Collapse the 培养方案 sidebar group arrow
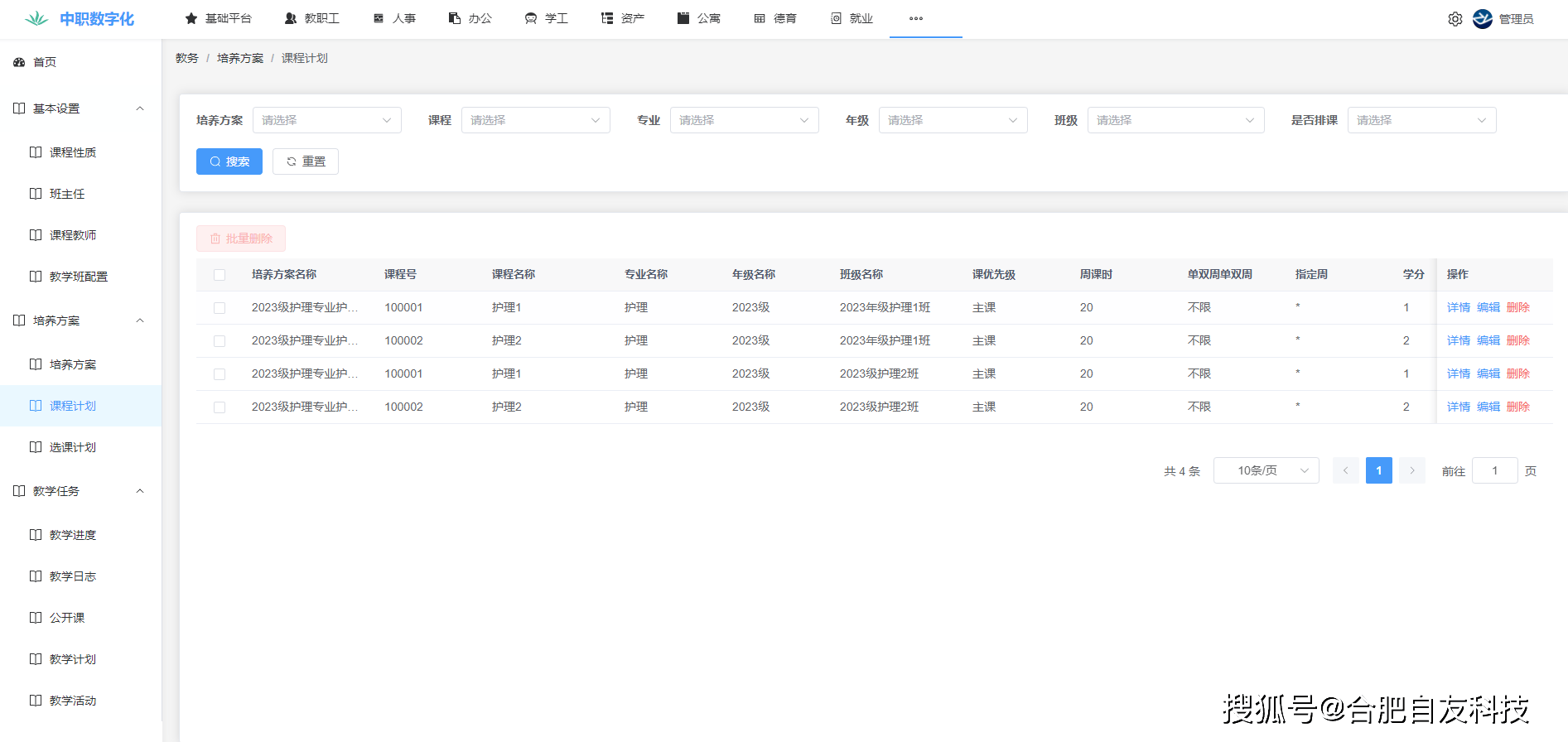The height and width of the screenshot is (742, 1568). click(x=140, y=320)
